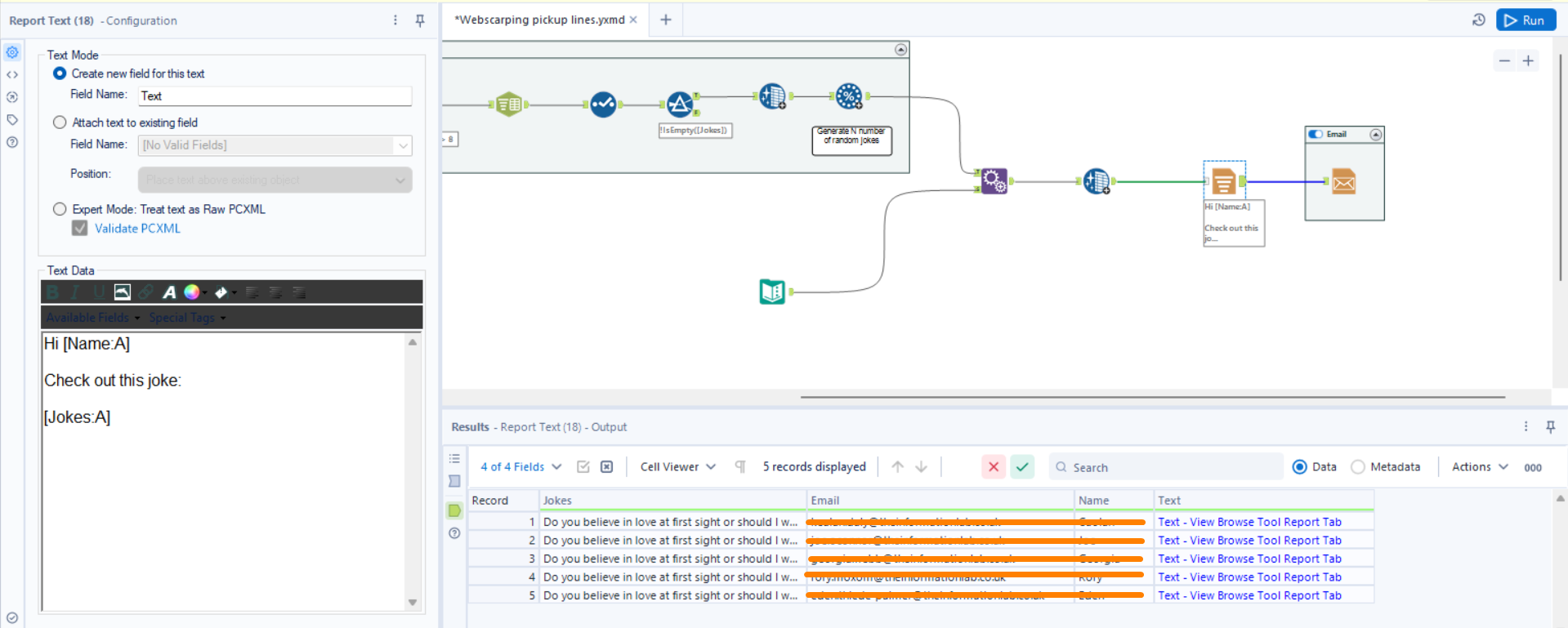Cancel changes with the red X button
1568x628 pixels.
[x=994, y=467]
